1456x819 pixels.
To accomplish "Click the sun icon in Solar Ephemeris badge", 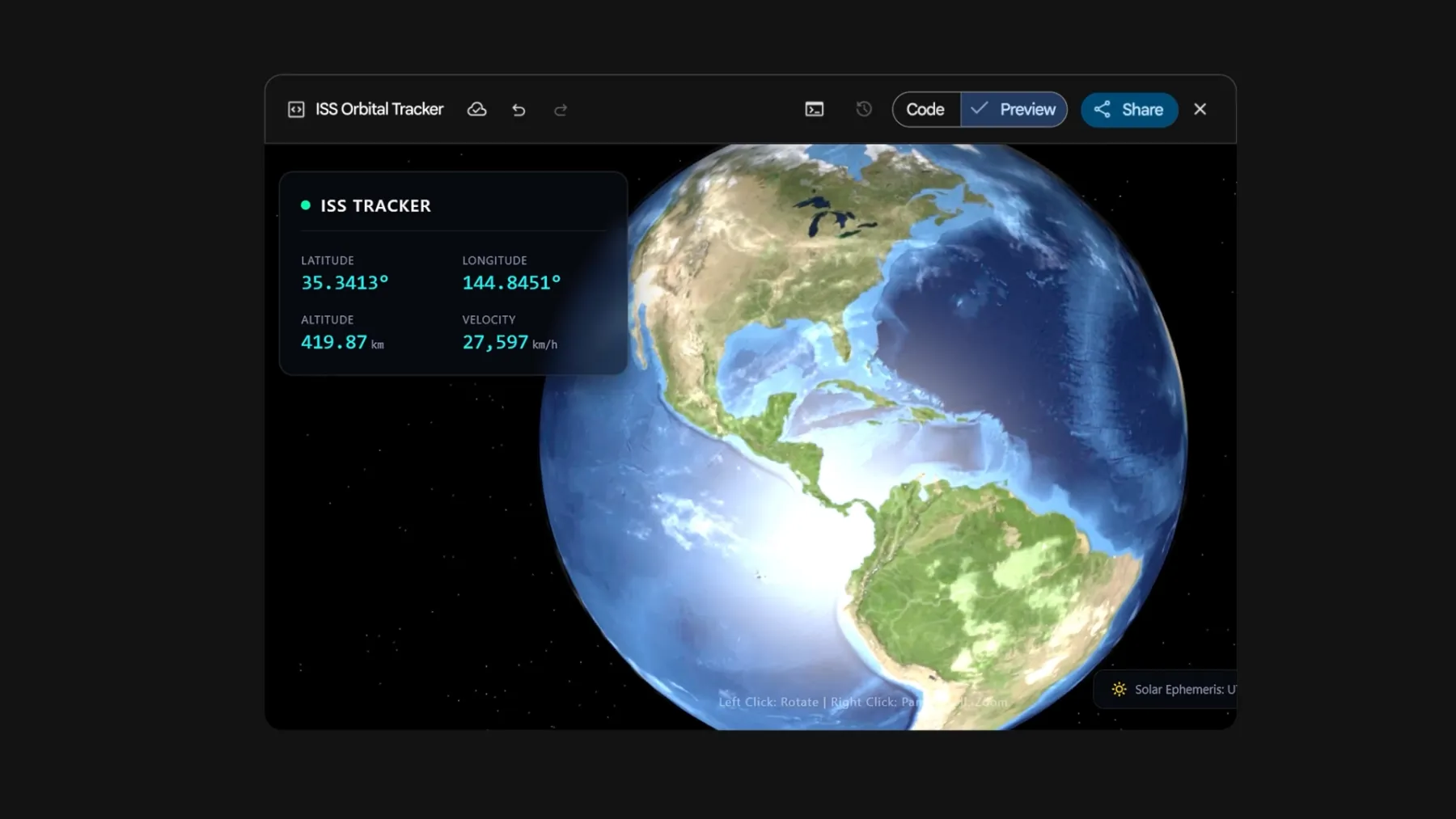I will (1119, 689).
